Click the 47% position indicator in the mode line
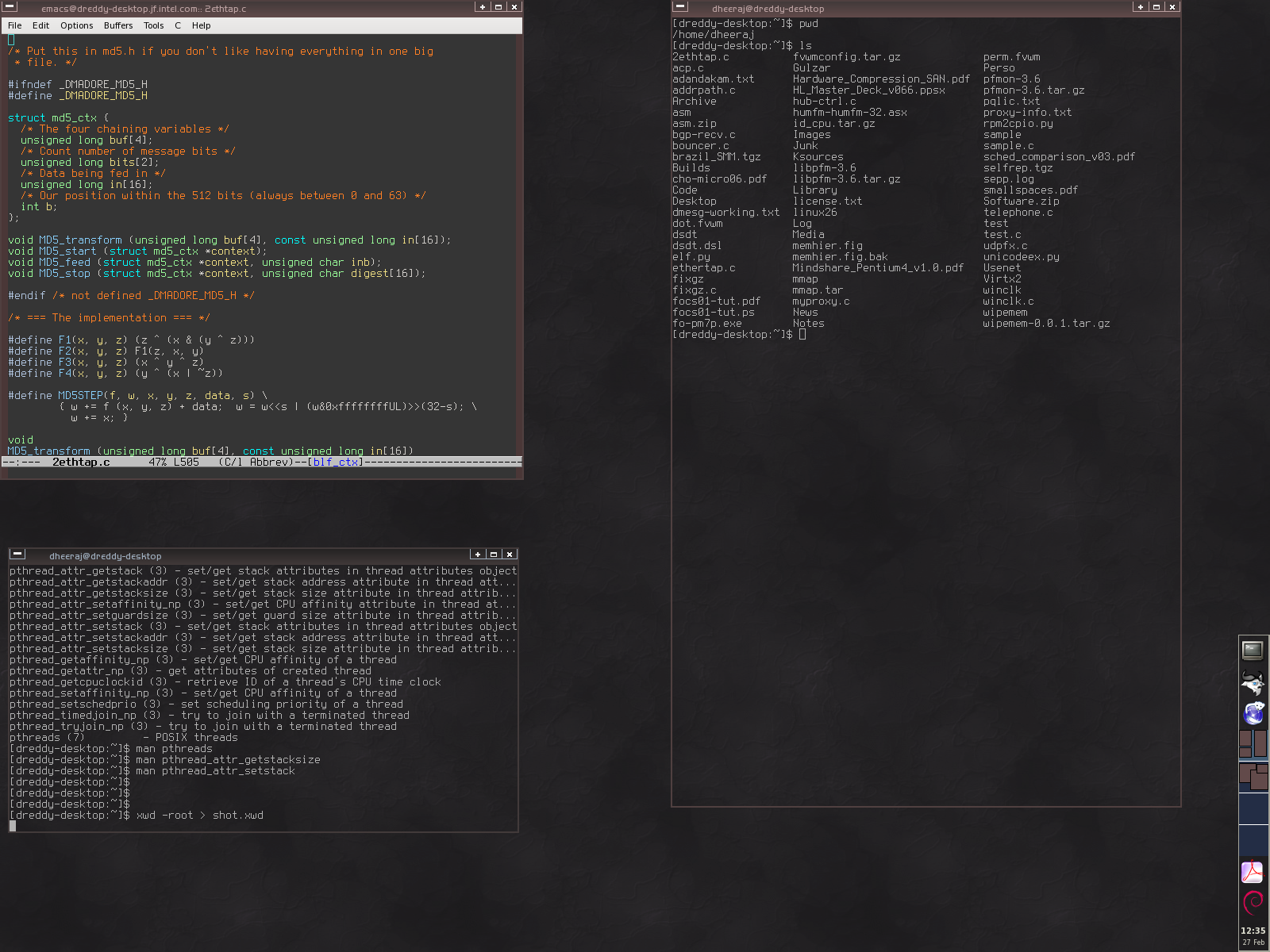The height and width of the screenshot is (952, 1270). pyautogui.click(x=156, y=461)
